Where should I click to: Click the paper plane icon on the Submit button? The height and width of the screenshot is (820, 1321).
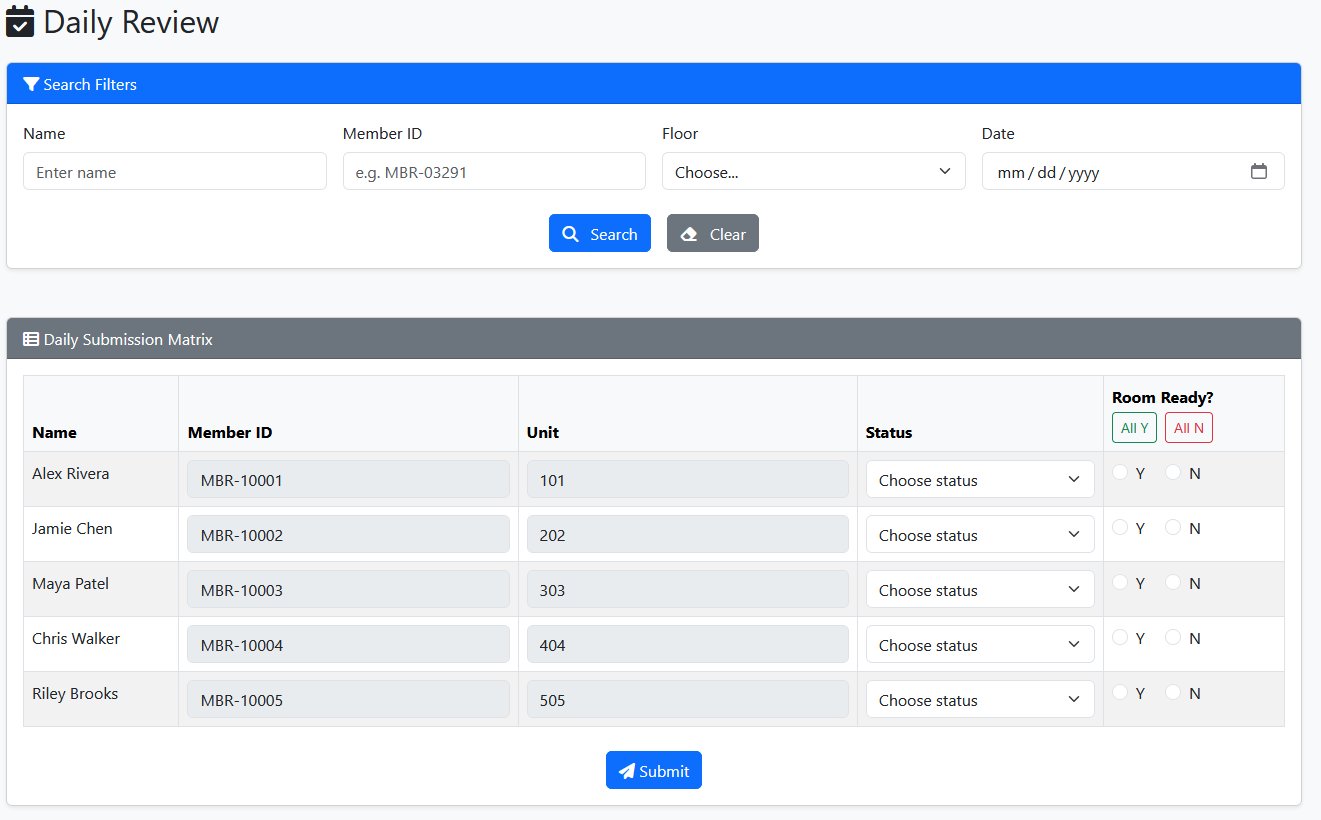pos(627,770)
